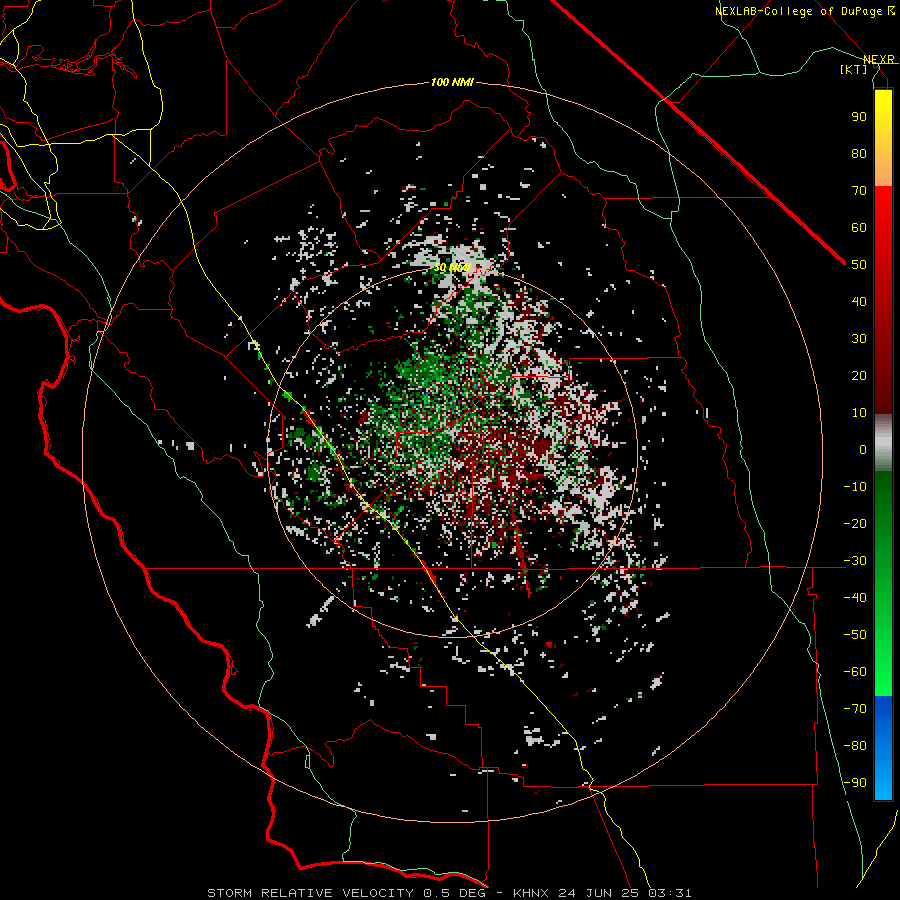Click the 10 value on the velocity scale
The height and width of the screenshot is (900, 900).
click(859, 413)
